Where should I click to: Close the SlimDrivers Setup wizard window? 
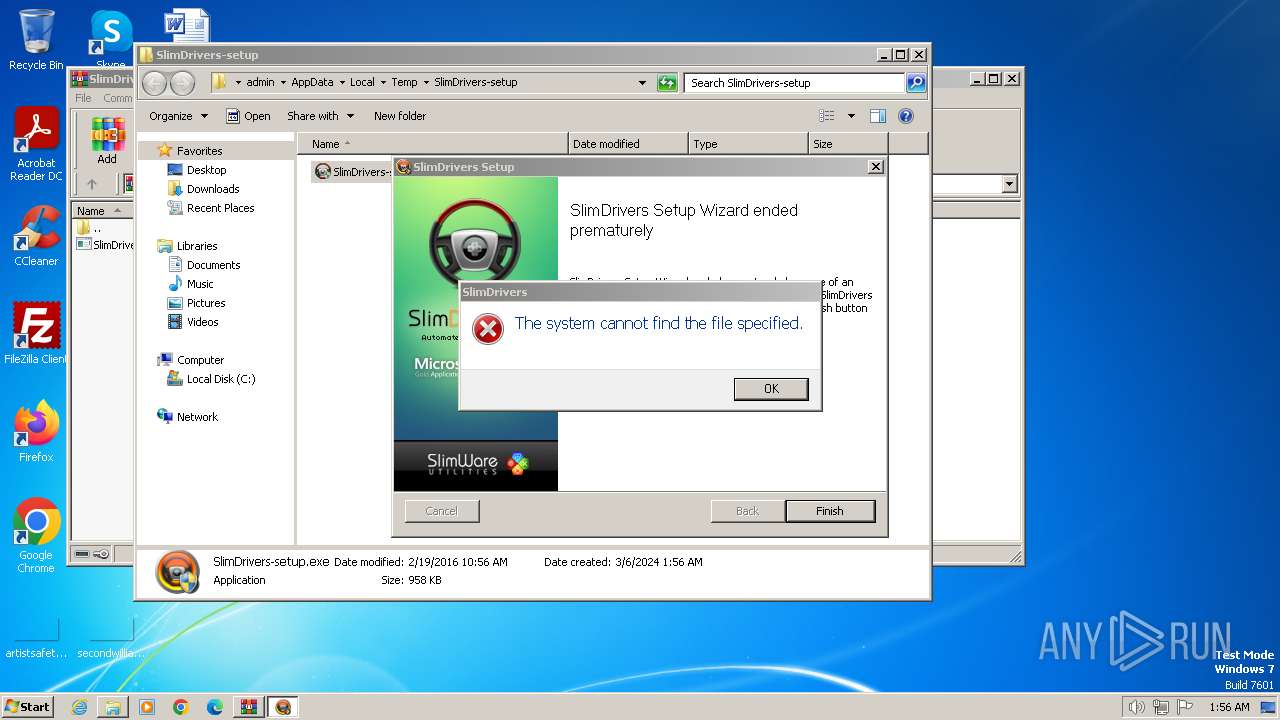[x=875, y=167]
